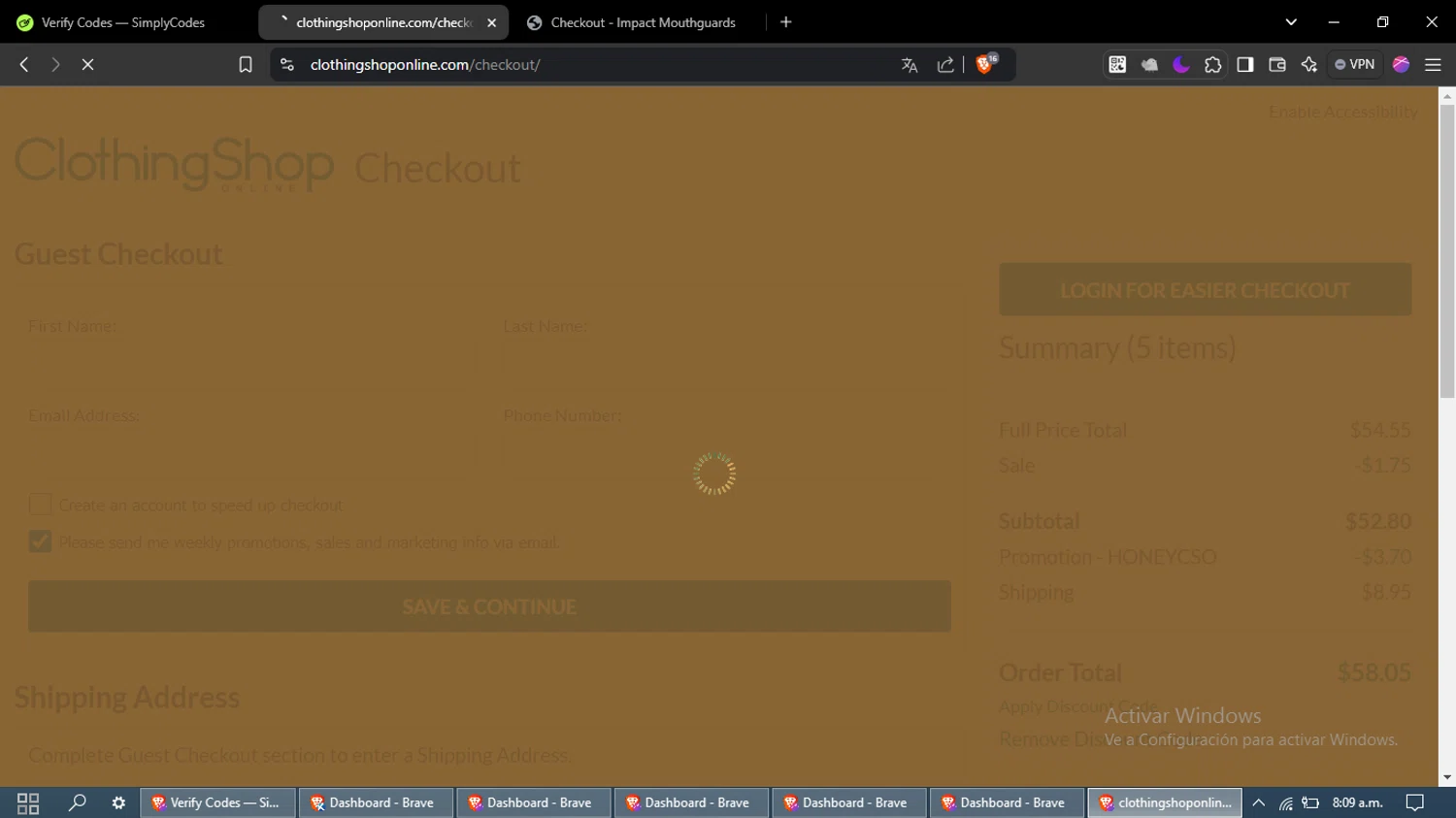Check Create an account to speed up checkout
The width and height of the screenshot is (1456, 818).
[x=40, y=505]
